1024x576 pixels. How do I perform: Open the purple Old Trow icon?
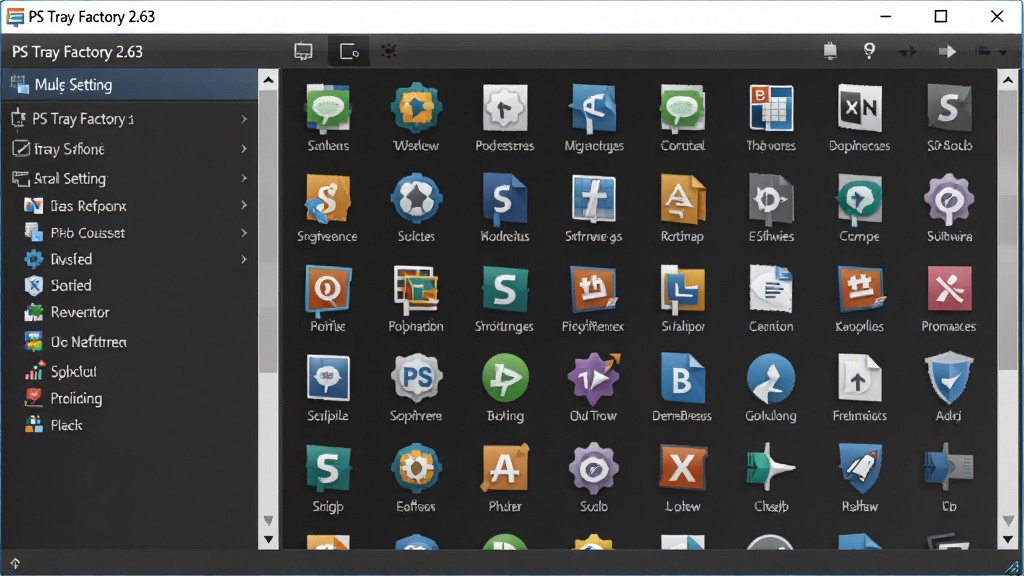tap(594, 378)
